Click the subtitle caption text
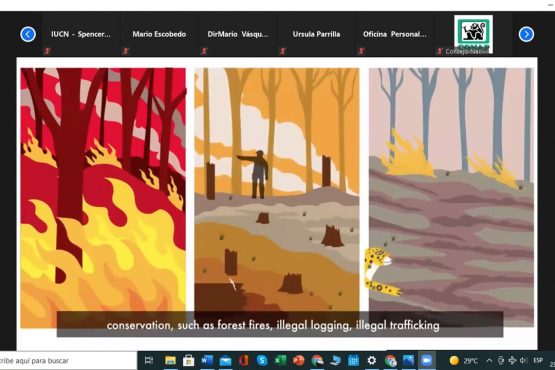The height and width of the screenshot is (370, 555). [x=273, y=325]
